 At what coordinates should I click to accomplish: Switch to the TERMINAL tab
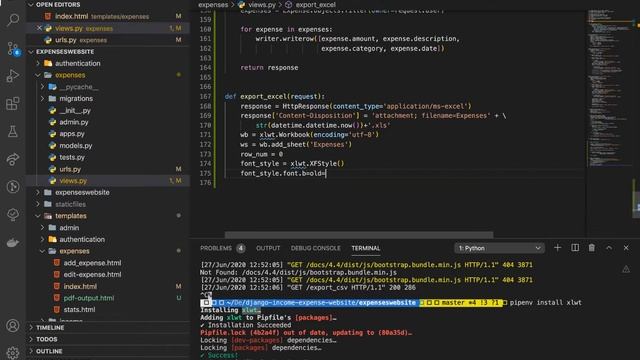tap(366, 248)
